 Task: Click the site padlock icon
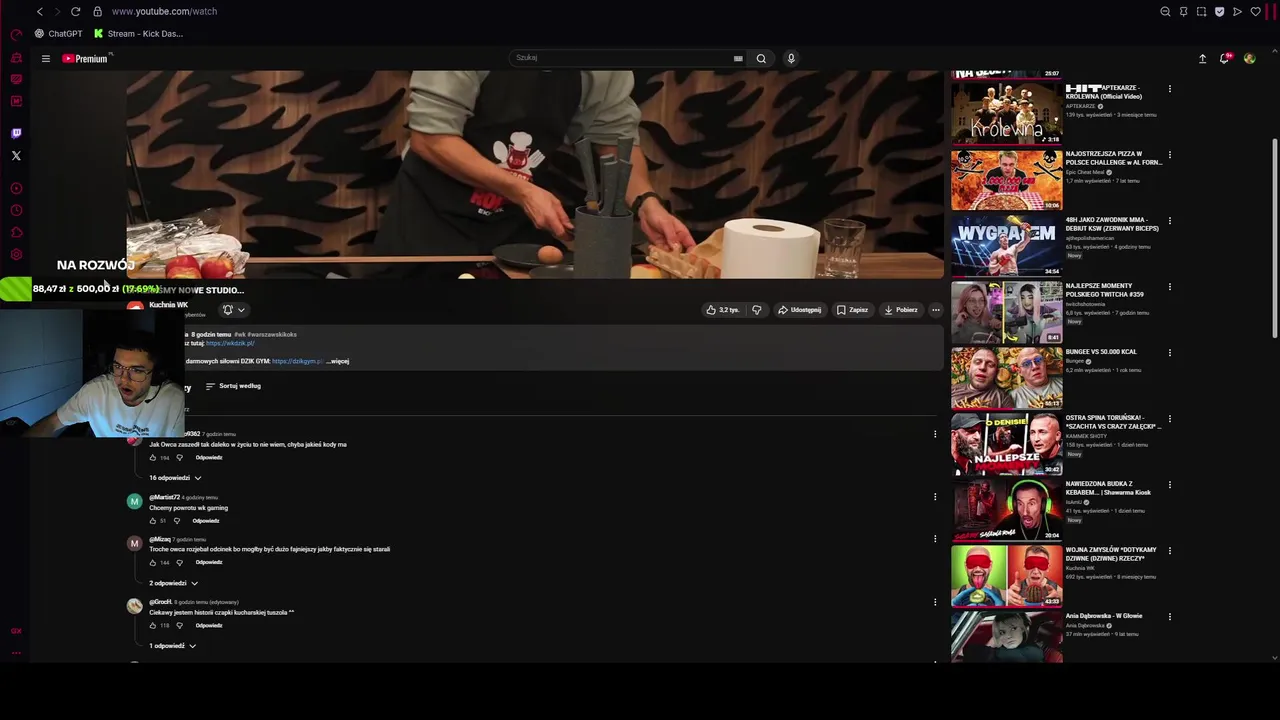[97, 11]
